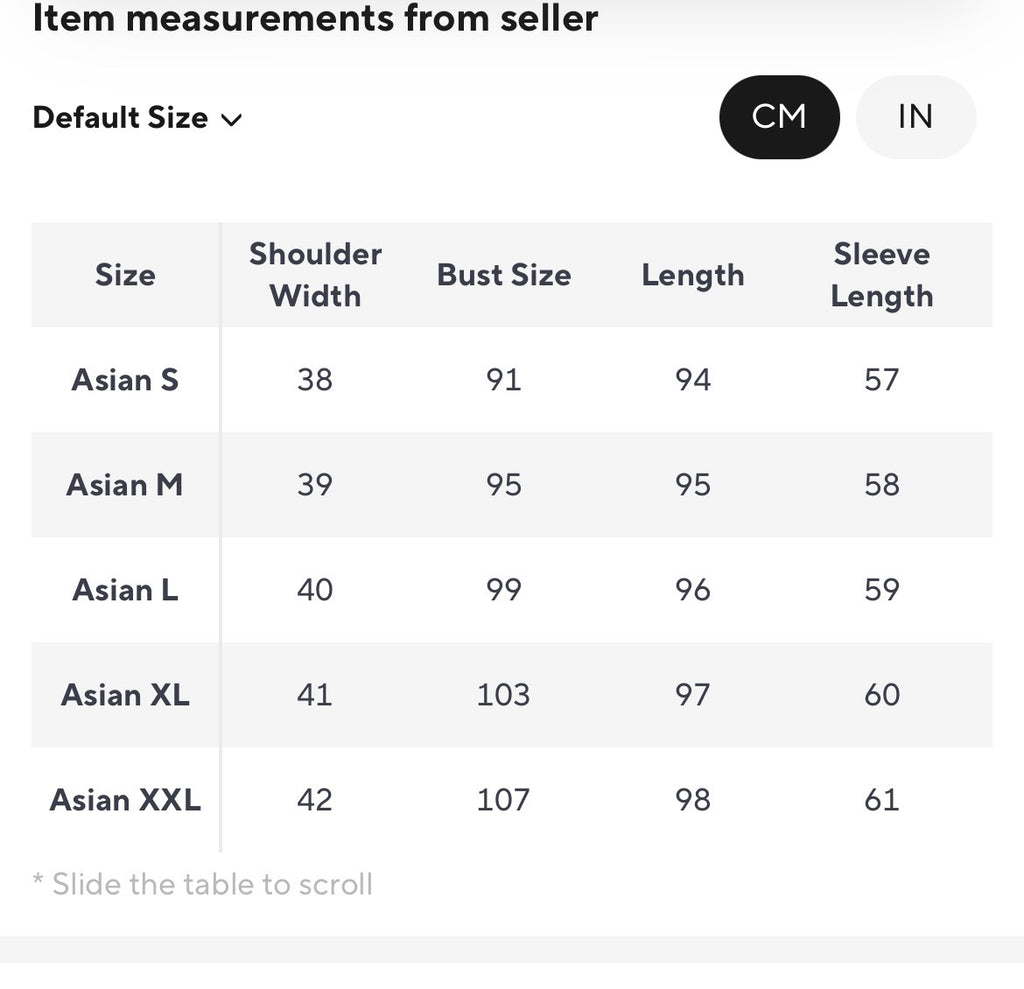Image resolution: width=1024 pixels, height=989 pixels.
Task: Select the Asian M row label
Action: coord(125,485)
